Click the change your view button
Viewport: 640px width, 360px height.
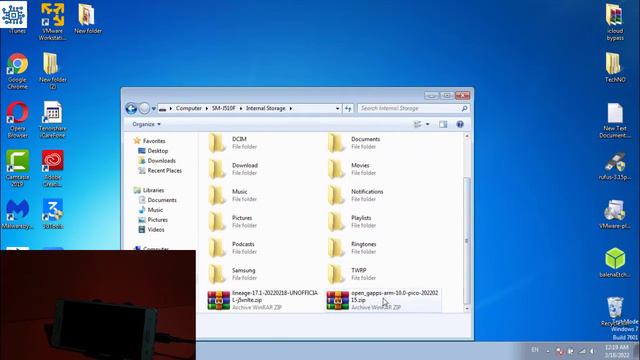(x=418, y=124)
